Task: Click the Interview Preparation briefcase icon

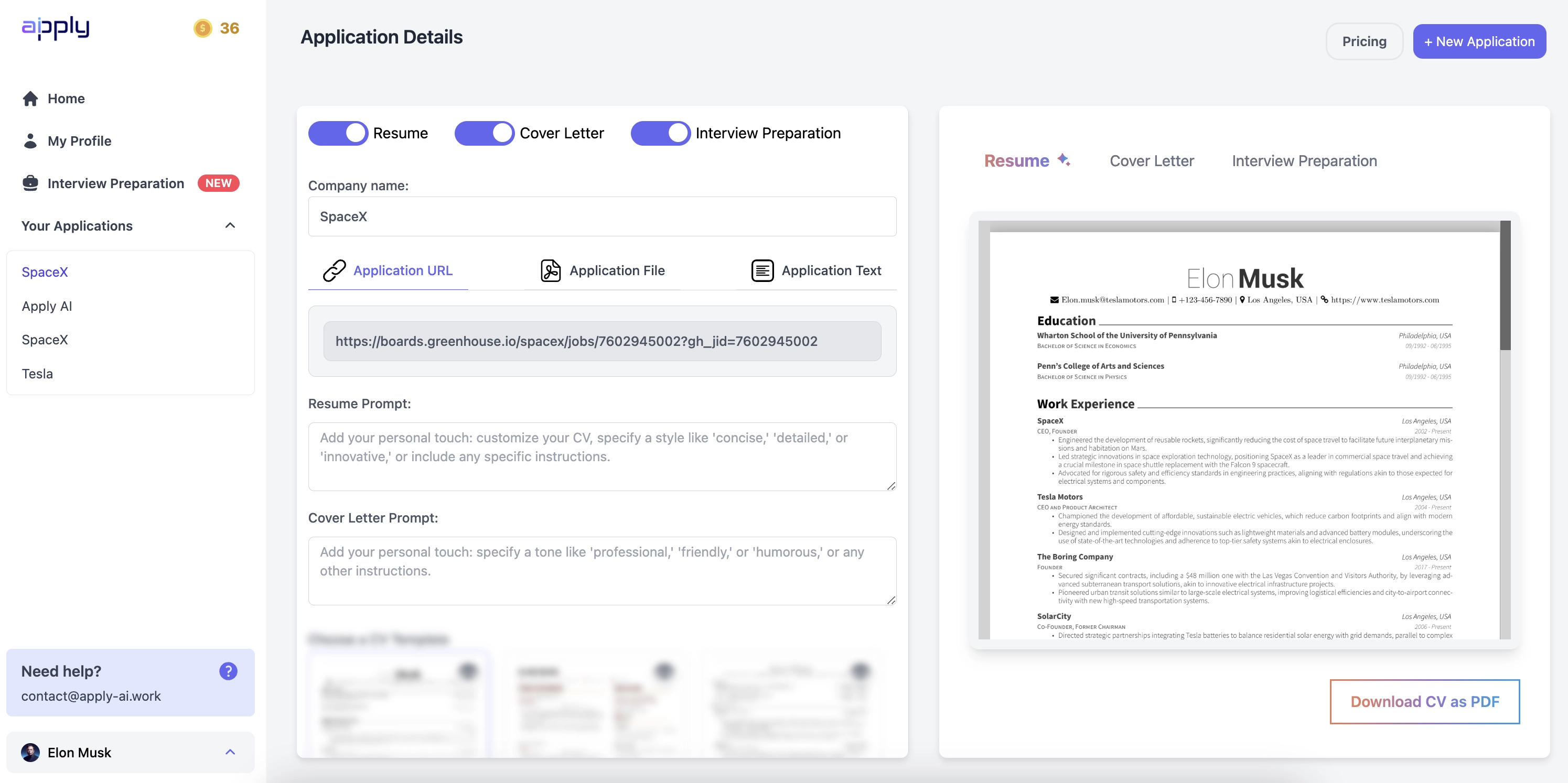Action: click(x=30, y=183)
